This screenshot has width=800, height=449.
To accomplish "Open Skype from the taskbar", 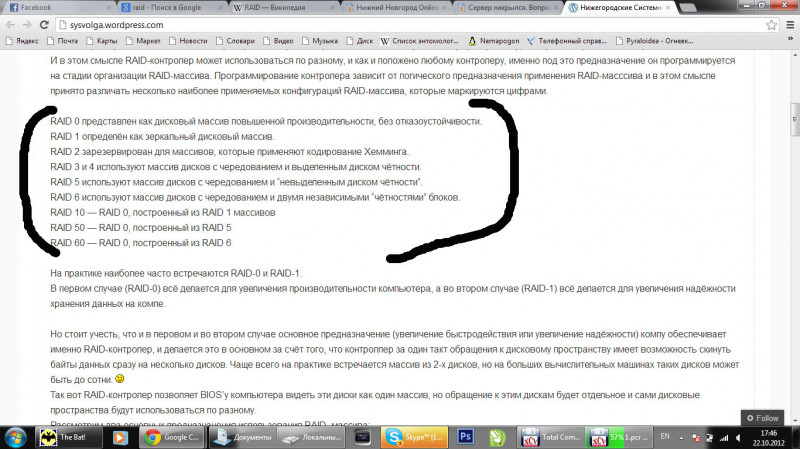I will (420, 436).
